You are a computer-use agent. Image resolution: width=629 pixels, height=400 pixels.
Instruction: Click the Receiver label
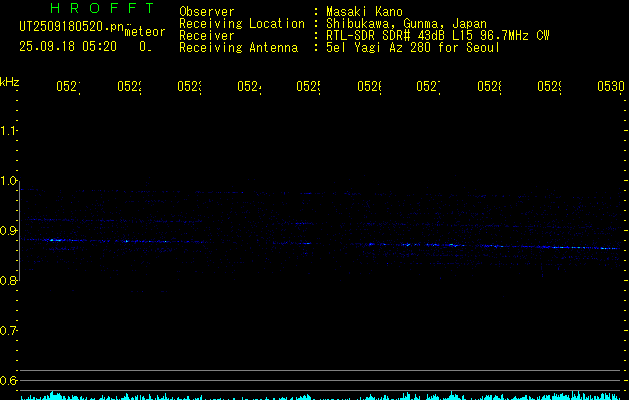tap(207, 36)
